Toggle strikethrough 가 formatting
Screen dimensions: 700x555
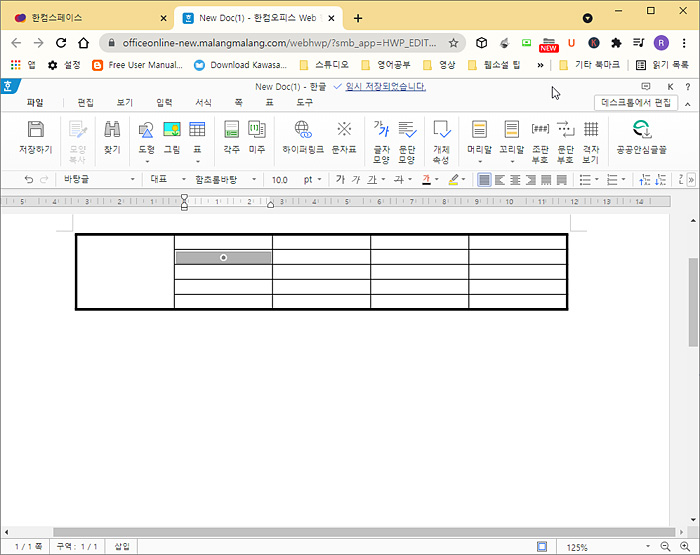(x=398, y=179)
